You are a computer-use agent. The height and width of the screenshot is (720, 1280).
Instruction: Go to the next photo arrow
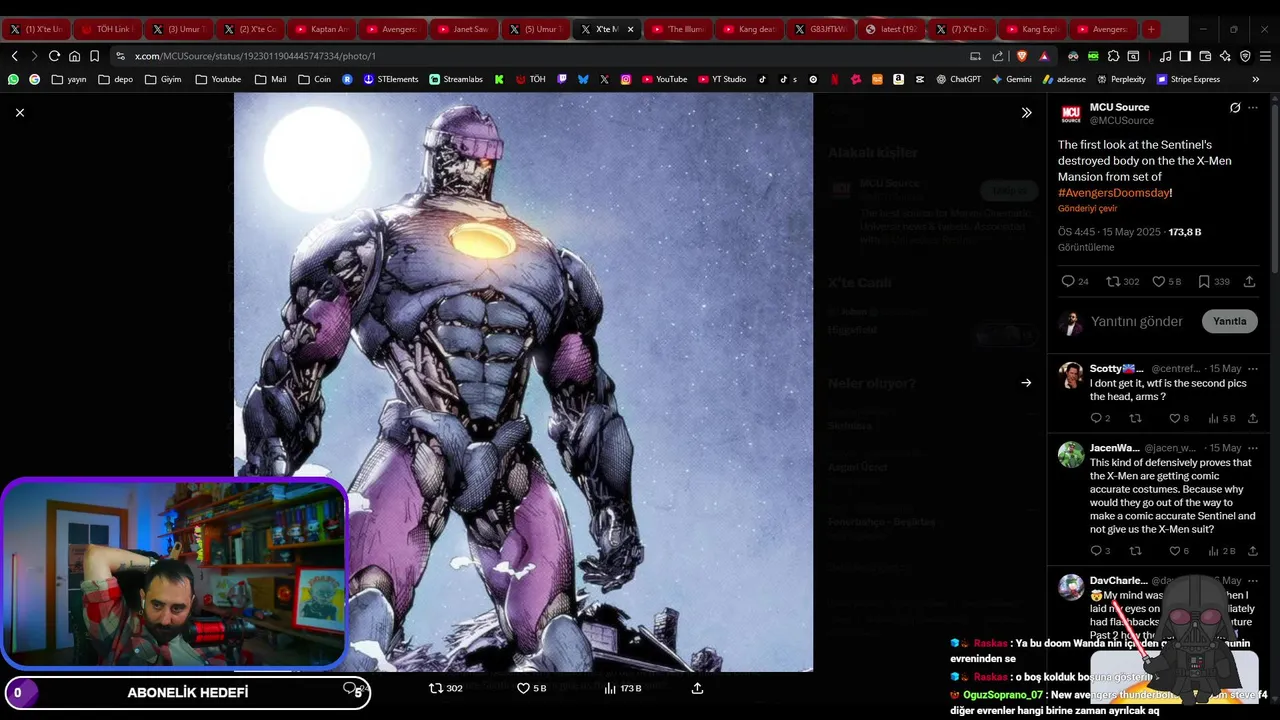(1026, 382)
